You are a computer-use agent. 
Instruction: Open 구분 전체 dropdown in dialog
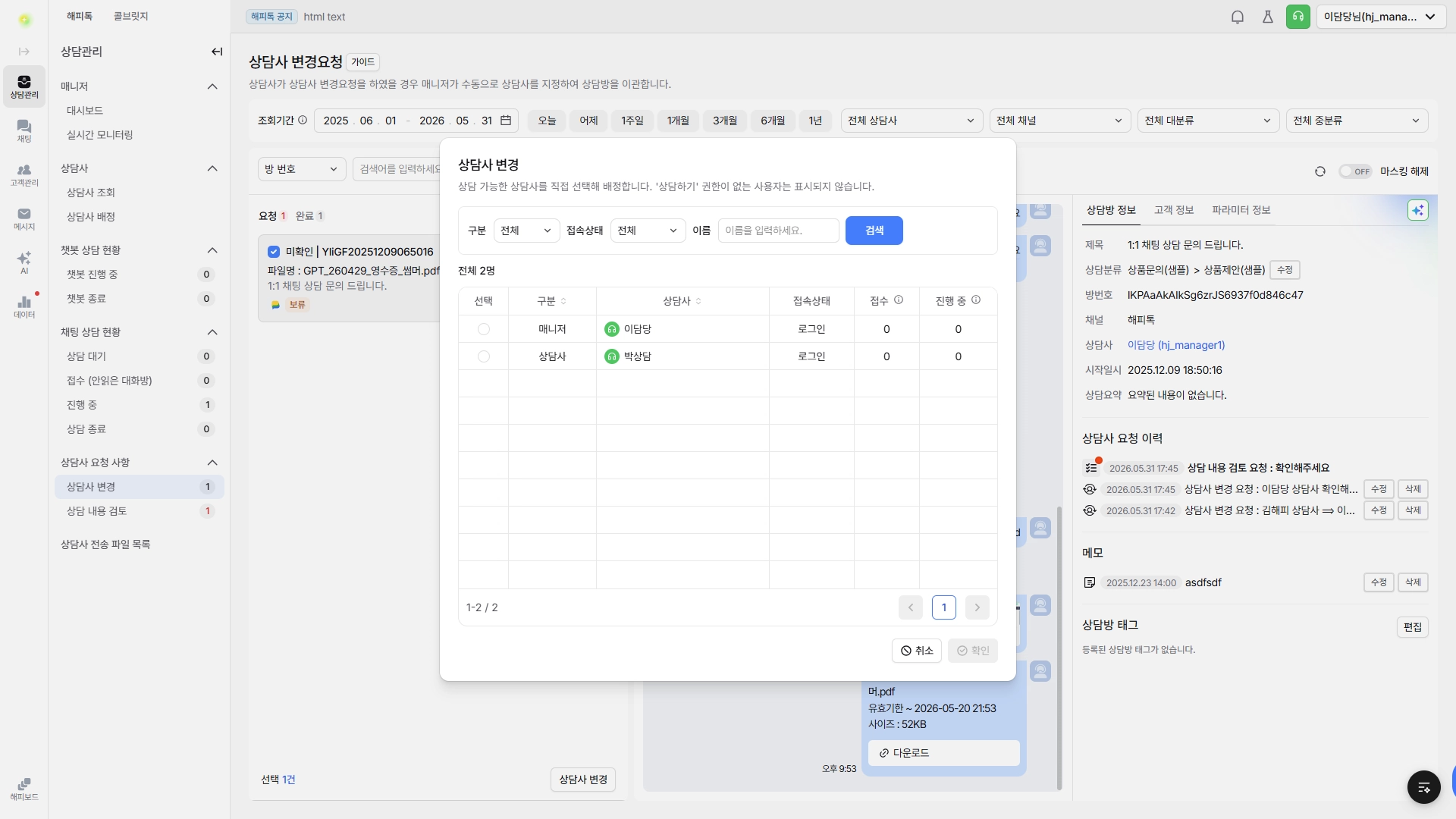pyautogui.click(x=526, y=231)
